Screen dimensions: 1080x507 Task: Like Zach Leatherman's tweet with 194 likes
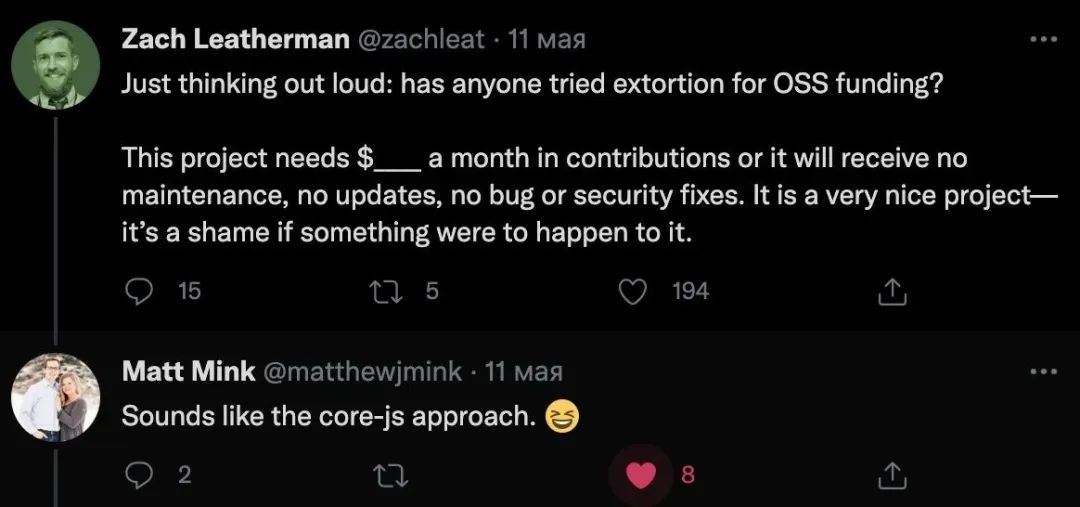632,292
